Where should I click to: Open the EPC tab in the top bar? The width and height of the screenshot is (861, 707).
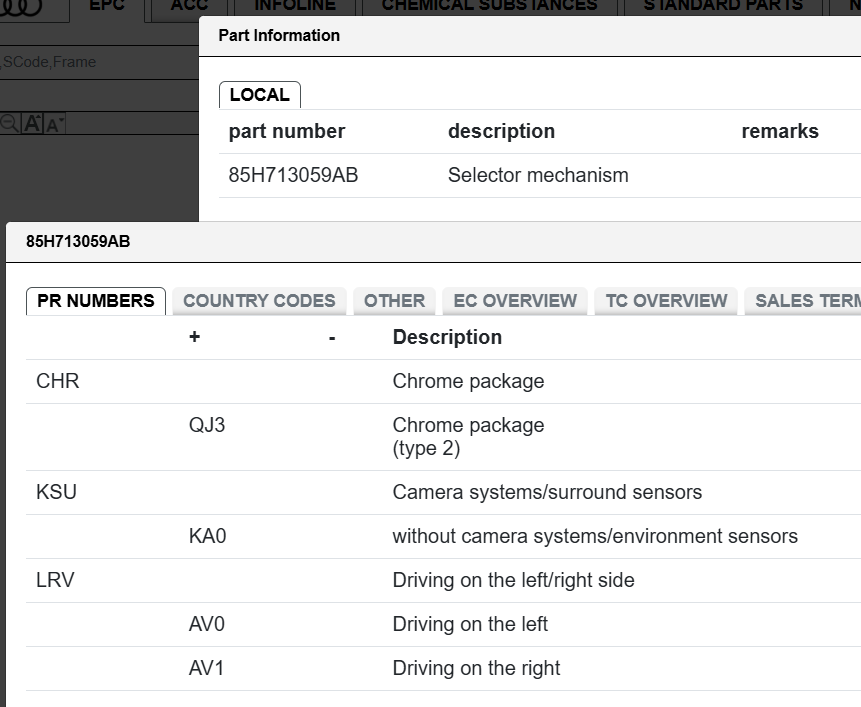(107, 7)
